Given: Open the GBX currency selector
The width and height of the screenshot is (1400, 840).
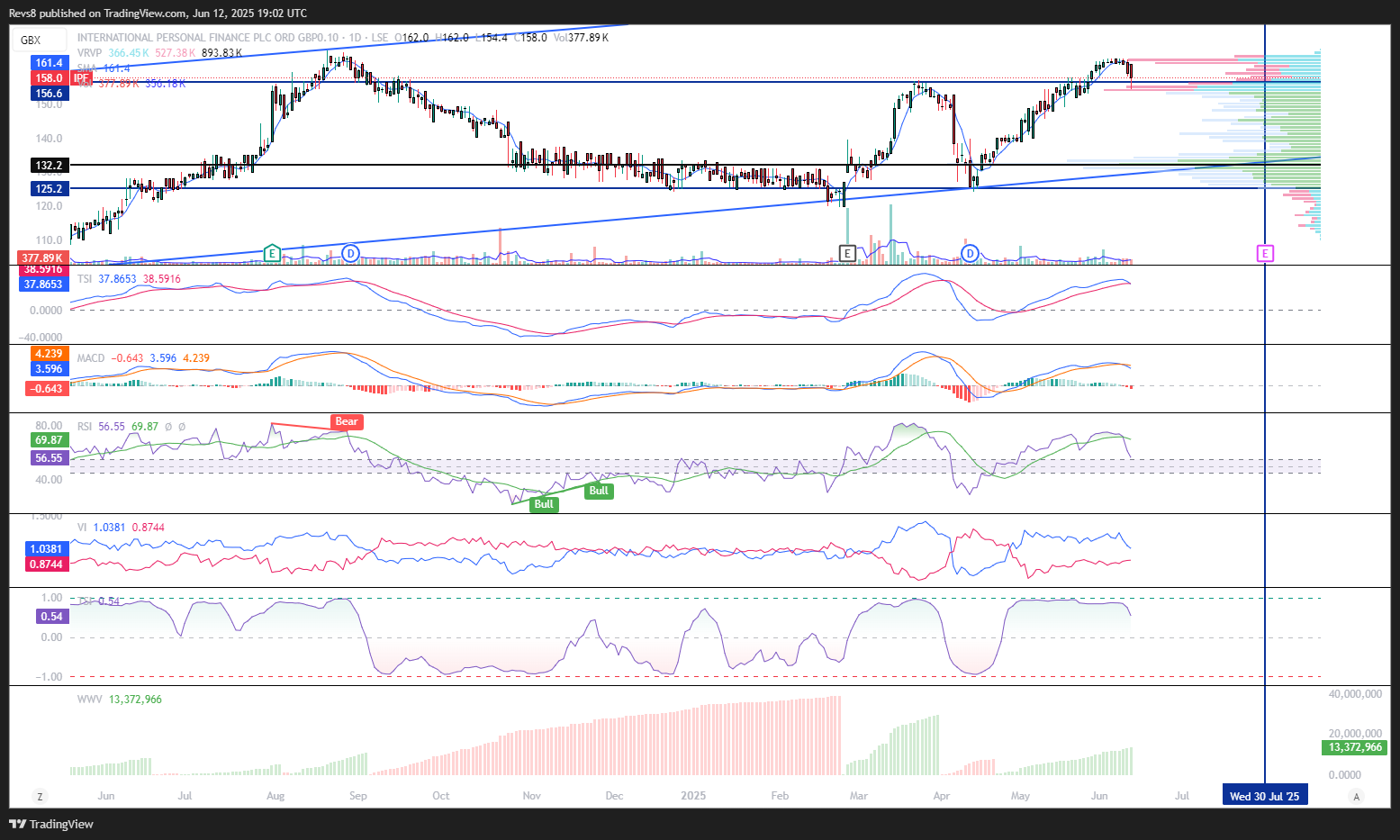Looking at the screenshot, I should [x=40, y=40].
